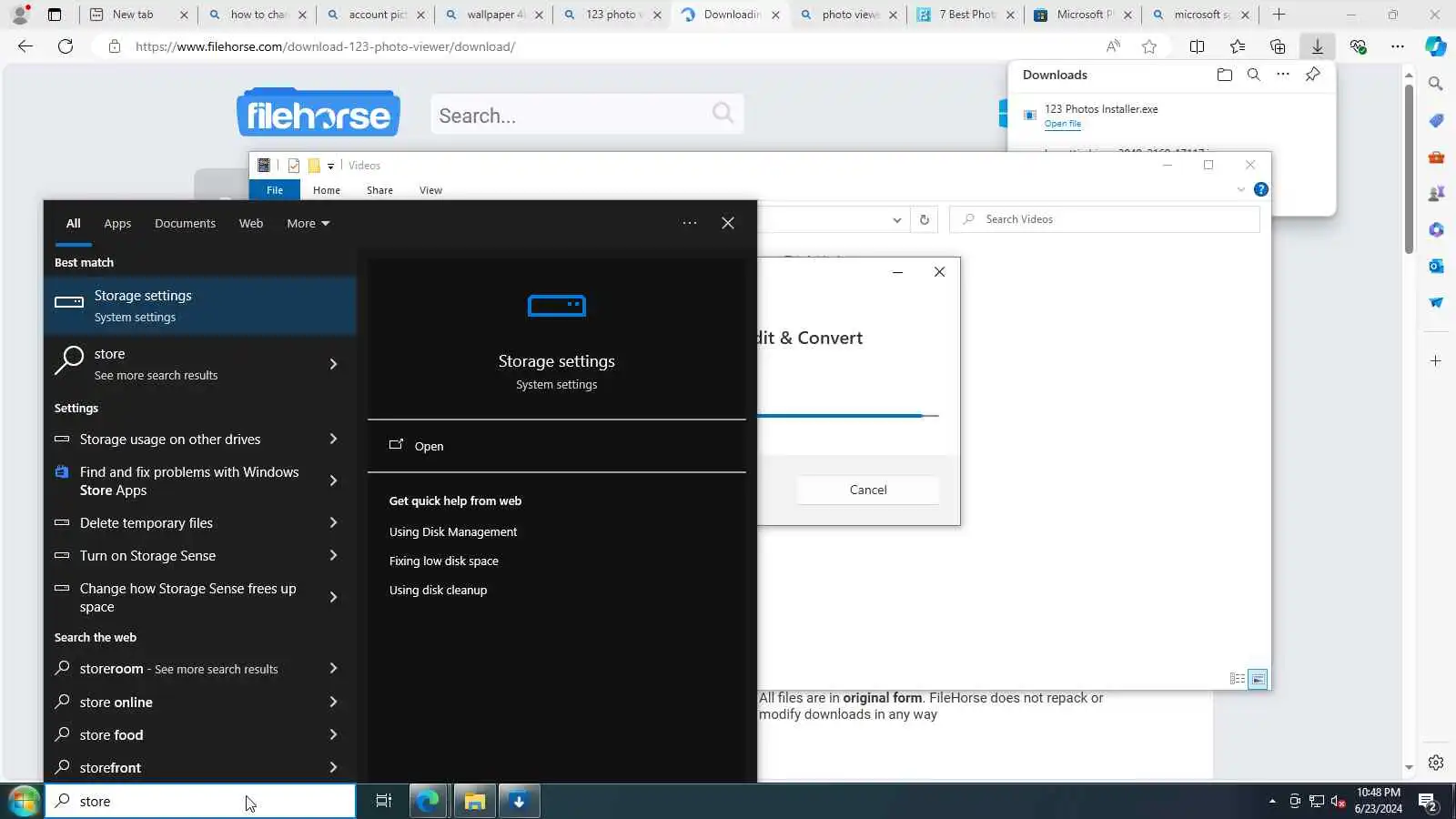
Task: Refresh the Videos folder in File Explorer
Action: (x=925, y=219)
